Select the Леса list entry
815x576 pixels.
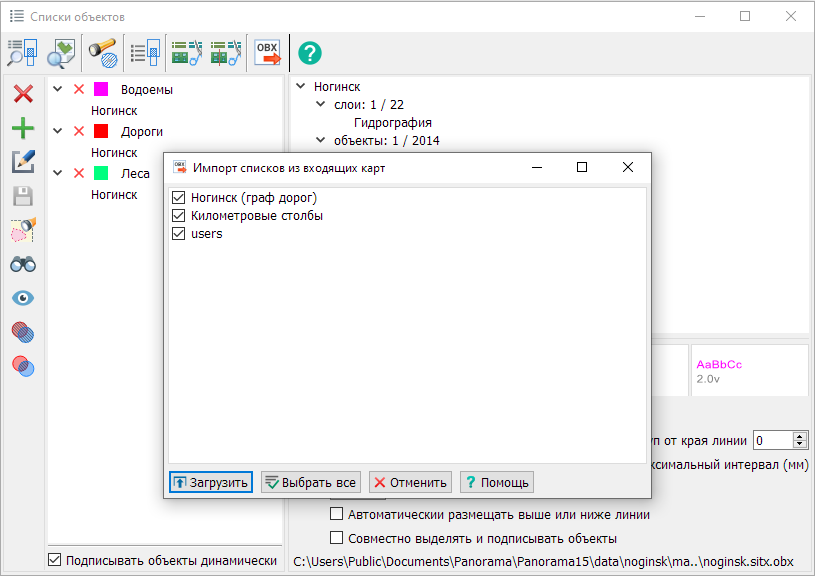135,174
